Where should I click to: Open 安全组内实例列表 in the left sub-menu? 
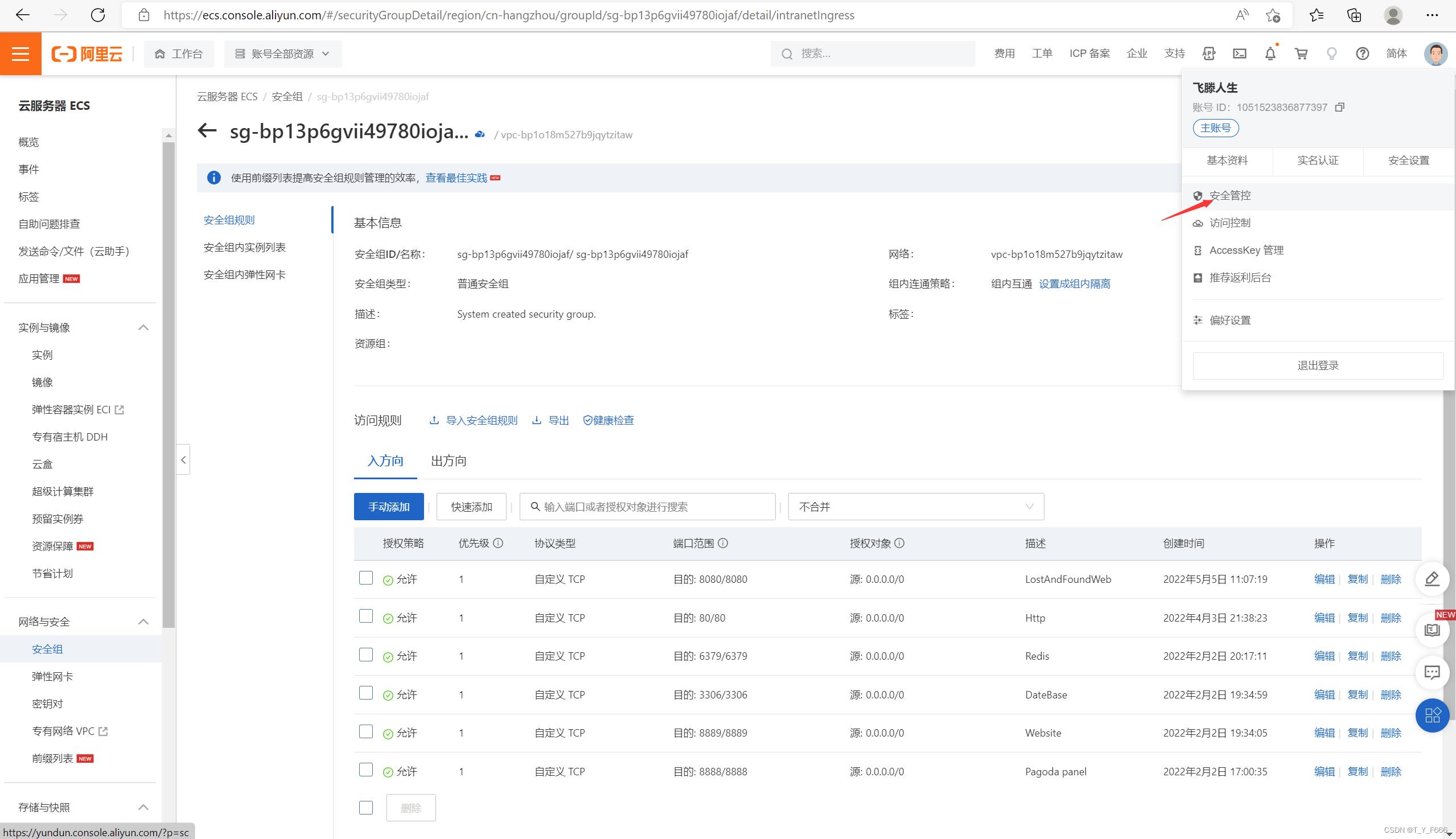point(244,247)
